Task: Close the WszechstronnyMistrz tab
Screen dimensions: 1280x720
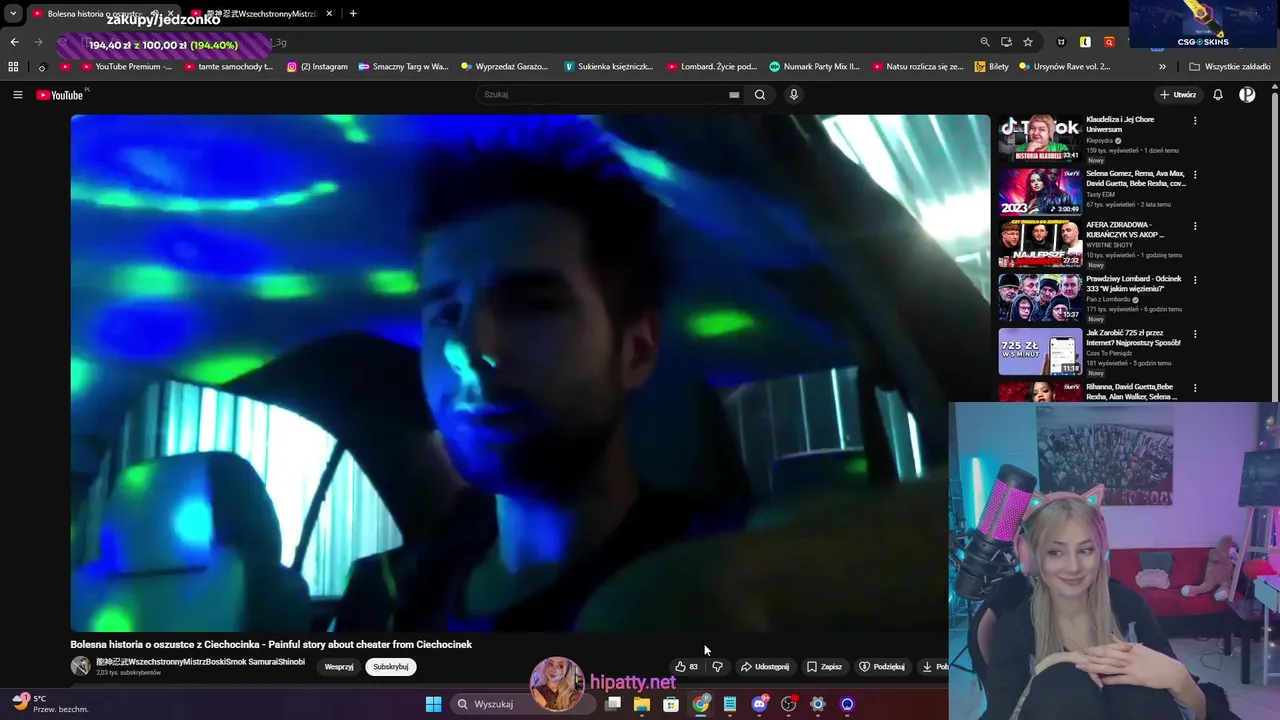Action: point(329,14)
